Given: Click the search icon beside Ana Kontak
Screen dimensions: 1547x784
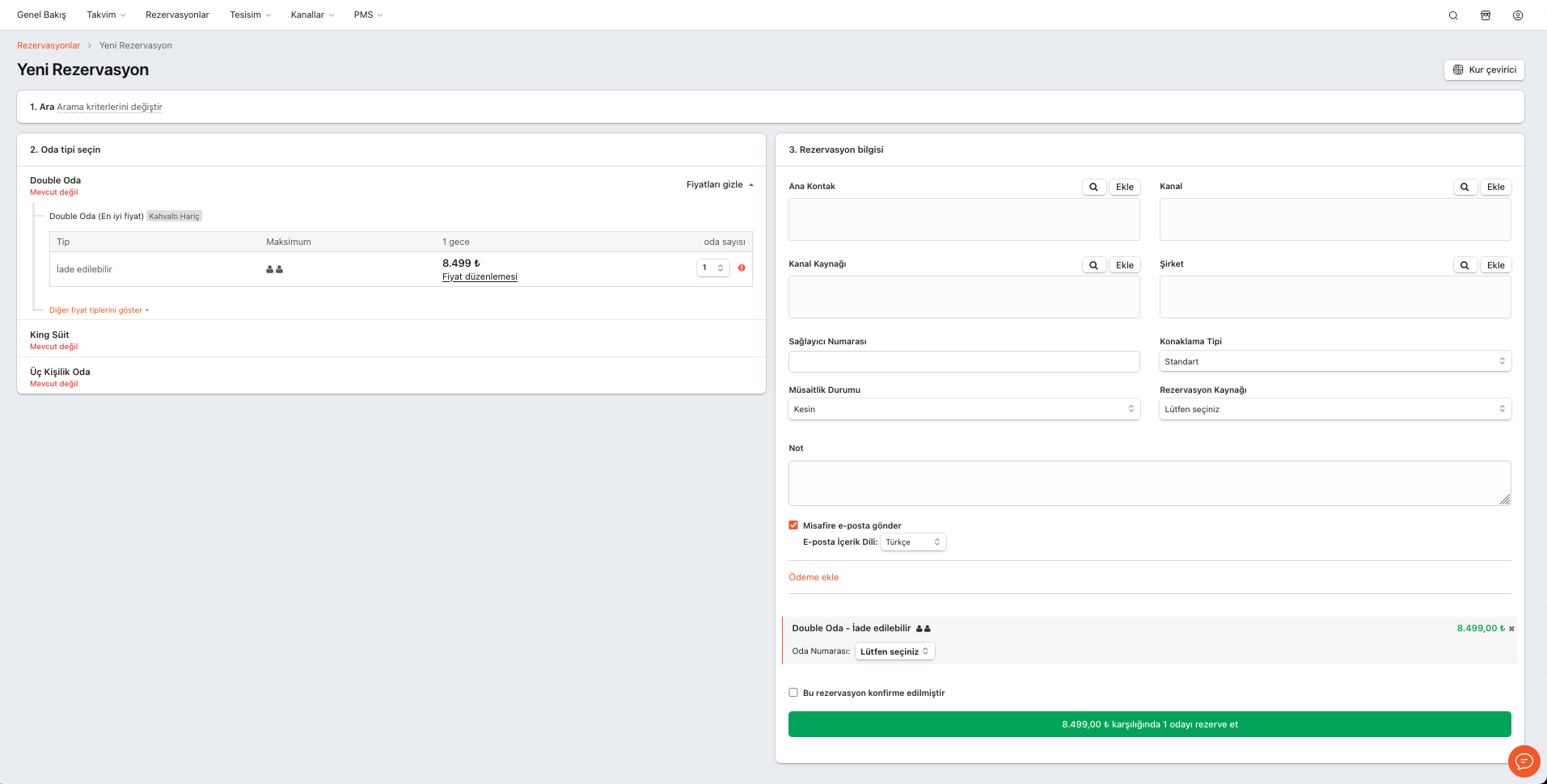Looking at the screenshot, I should (x=1093, y=187).
